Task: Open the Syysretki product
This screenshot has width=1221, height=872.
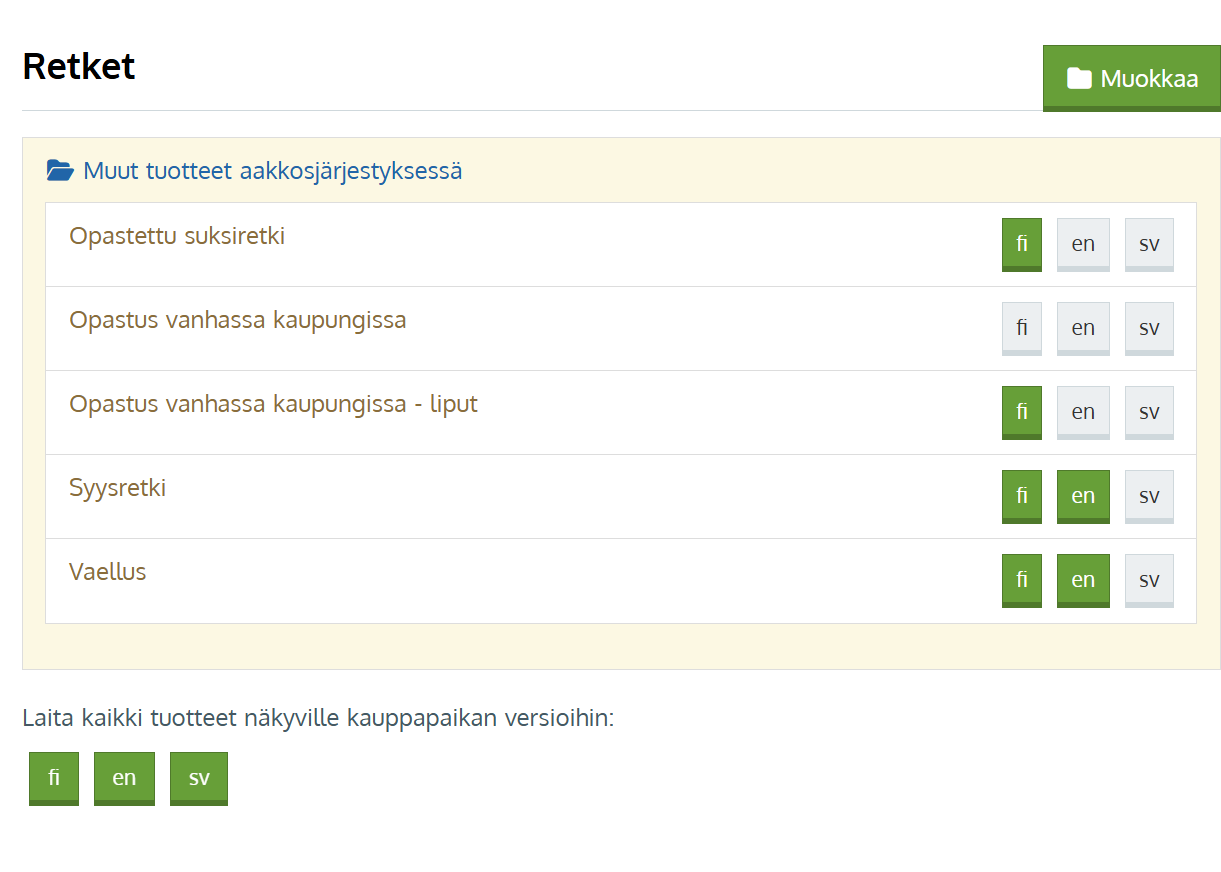Action: [117, 489]
